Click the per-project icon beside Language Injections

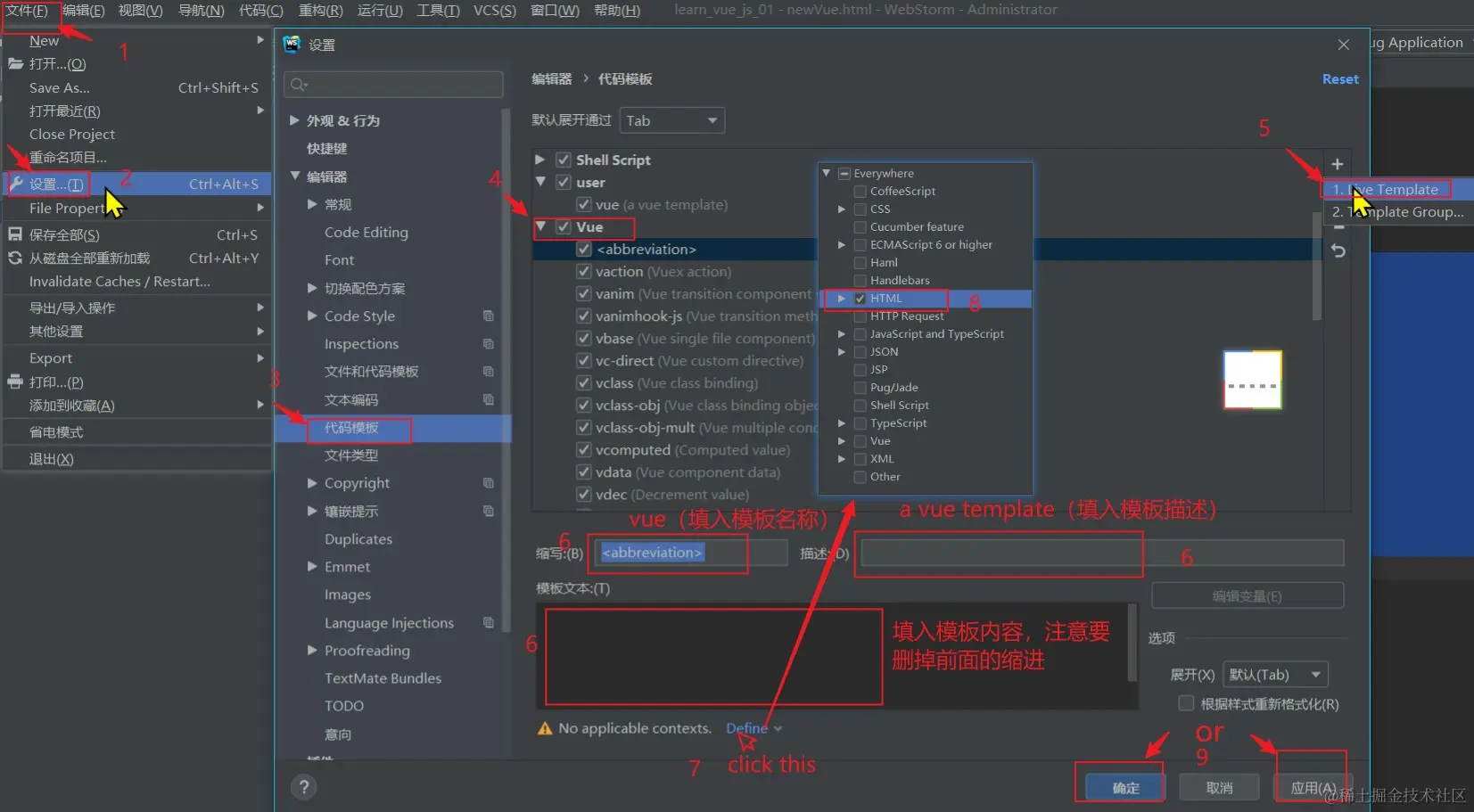pos(489,622)
